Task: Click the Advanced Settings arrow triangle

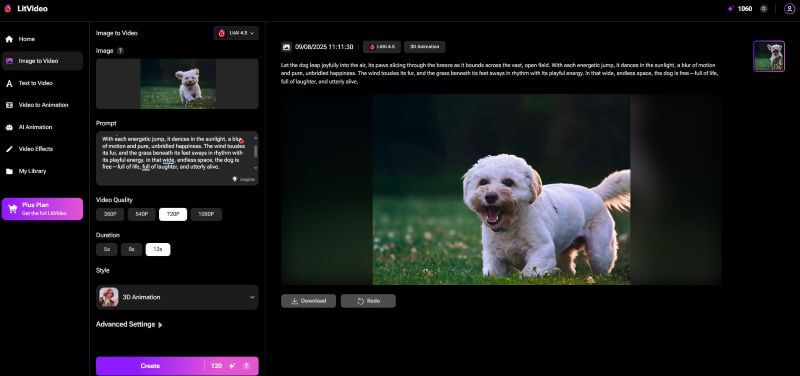Action: coord(160,325)
